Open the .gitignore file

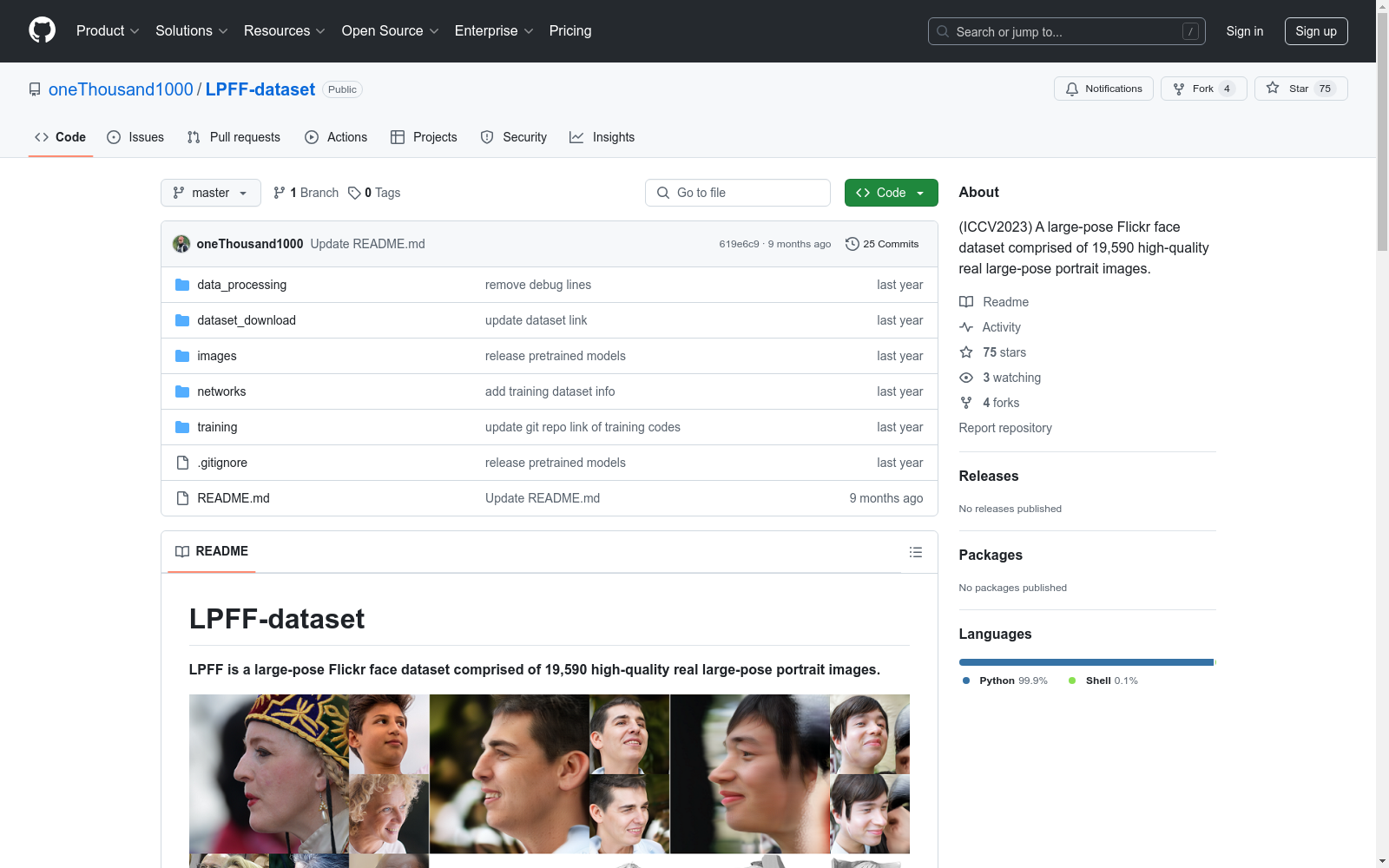click(x=222, y=463)
